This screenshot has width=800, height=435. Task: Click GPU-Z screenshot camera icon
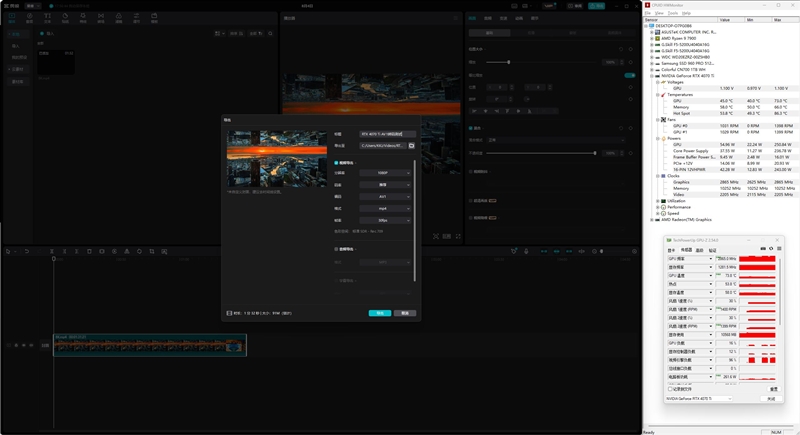tap(763, 249)
